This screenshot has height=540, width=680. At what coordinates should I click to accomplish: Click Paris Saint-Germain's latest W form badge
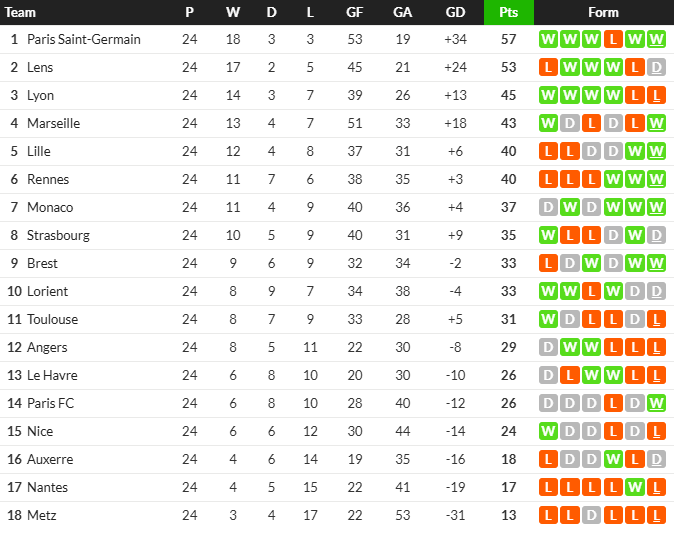(x=656, y=39)
